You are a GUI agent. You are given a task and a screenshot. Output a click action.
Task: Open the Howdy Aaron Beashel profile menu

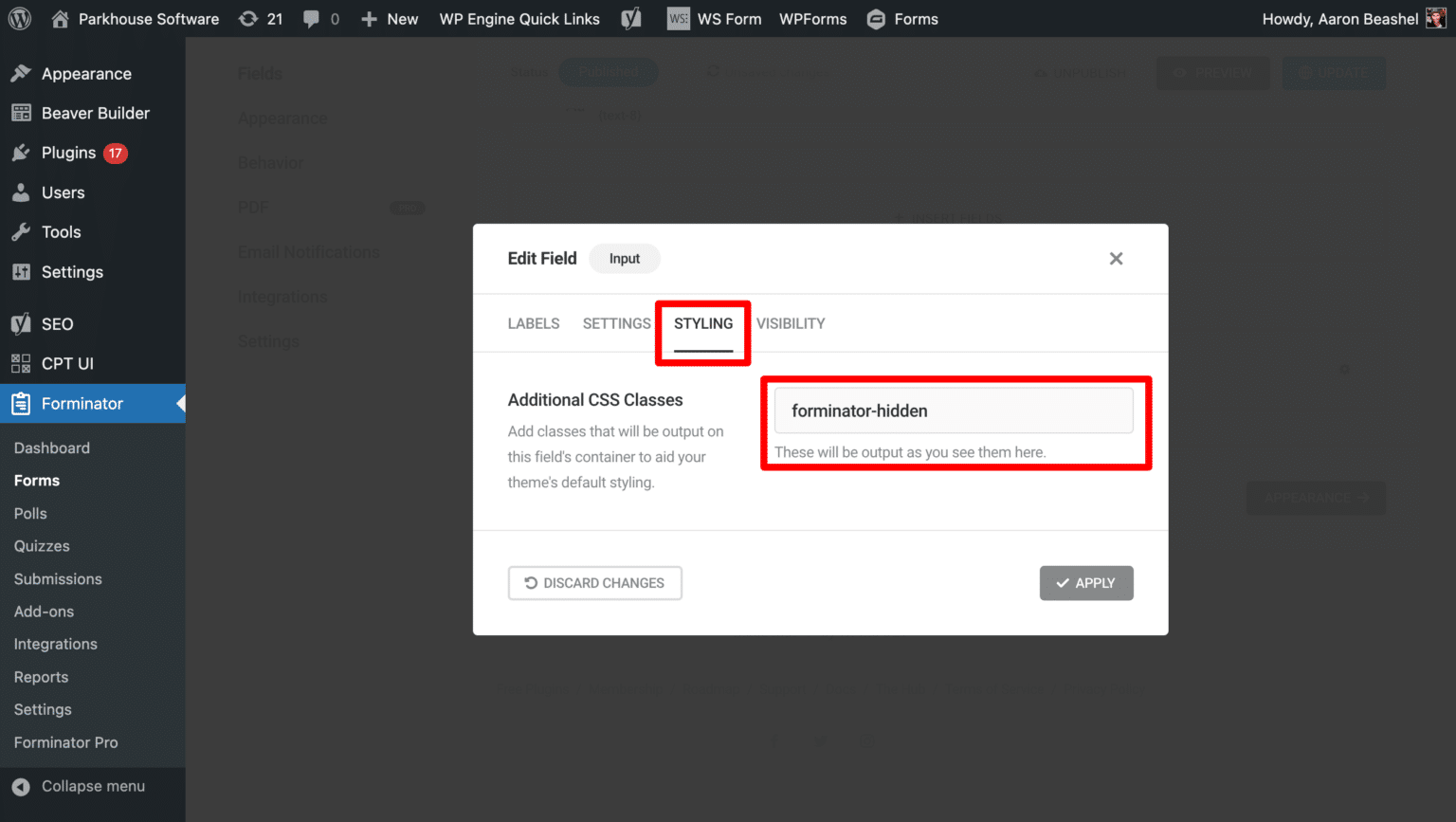pos(1339,18)
